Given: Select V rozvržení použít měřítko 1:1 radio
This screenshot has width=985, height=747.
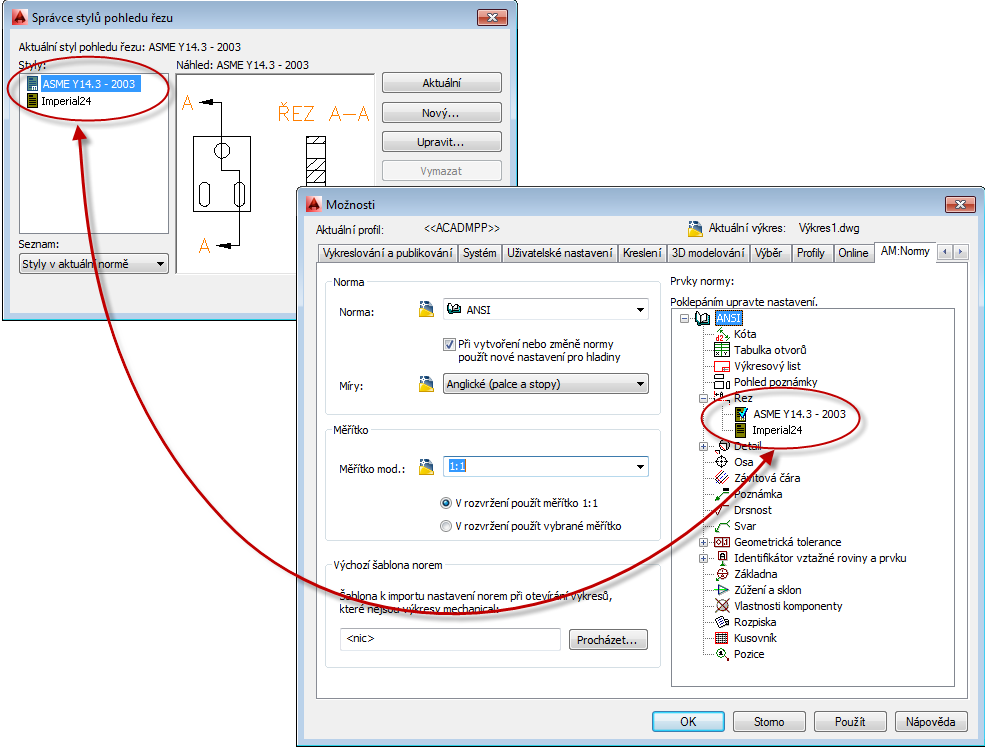Looking at the screenshot, I should (446, 503).
